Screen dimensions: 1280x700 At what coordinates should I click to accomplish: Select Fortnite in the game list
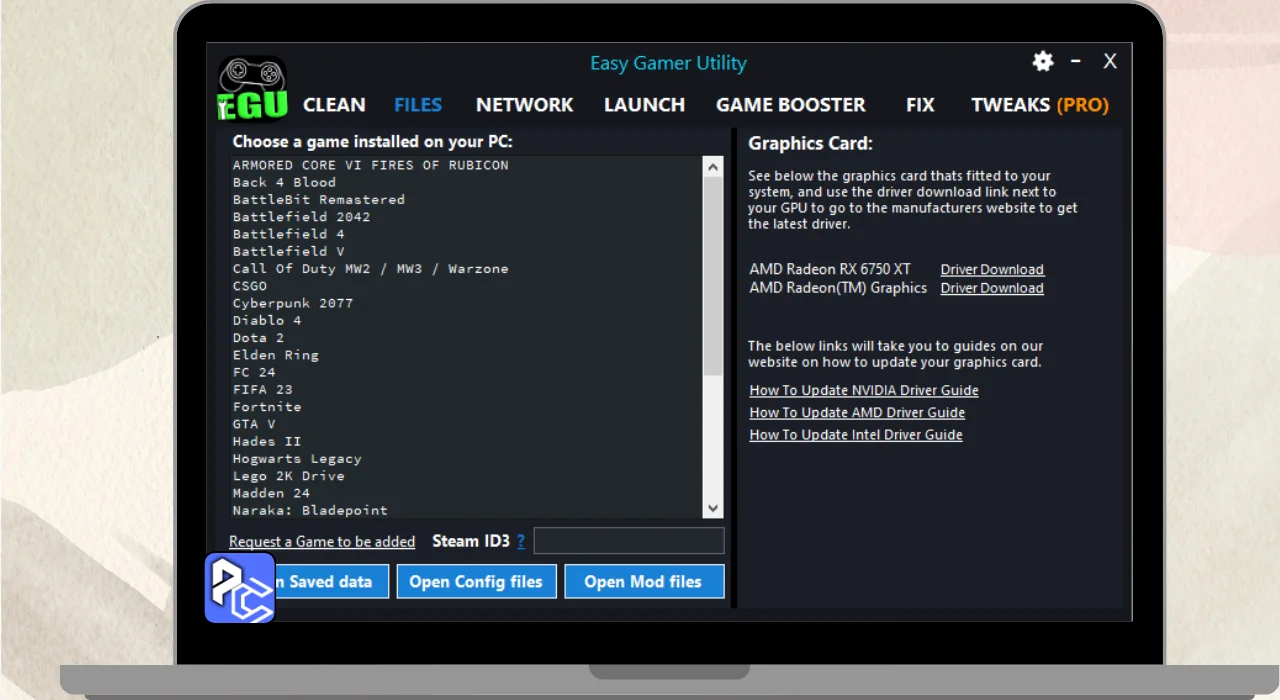(x=267, y=406)
